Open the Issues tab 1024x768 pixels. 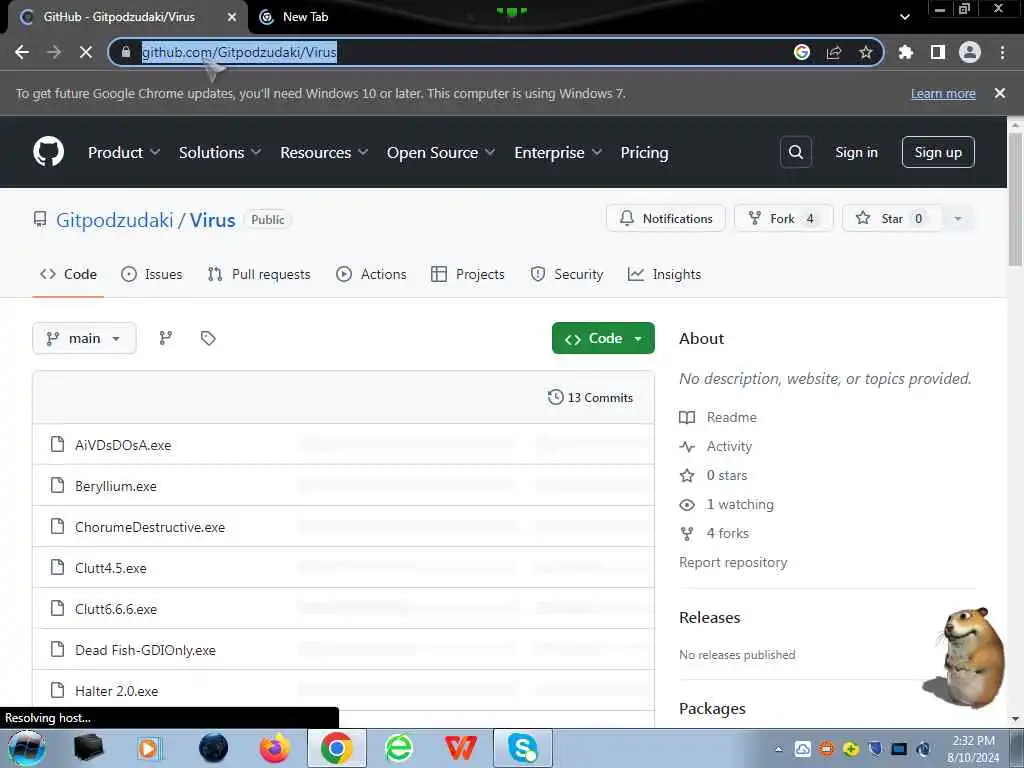pyautogui.click(x=152, y=274)
